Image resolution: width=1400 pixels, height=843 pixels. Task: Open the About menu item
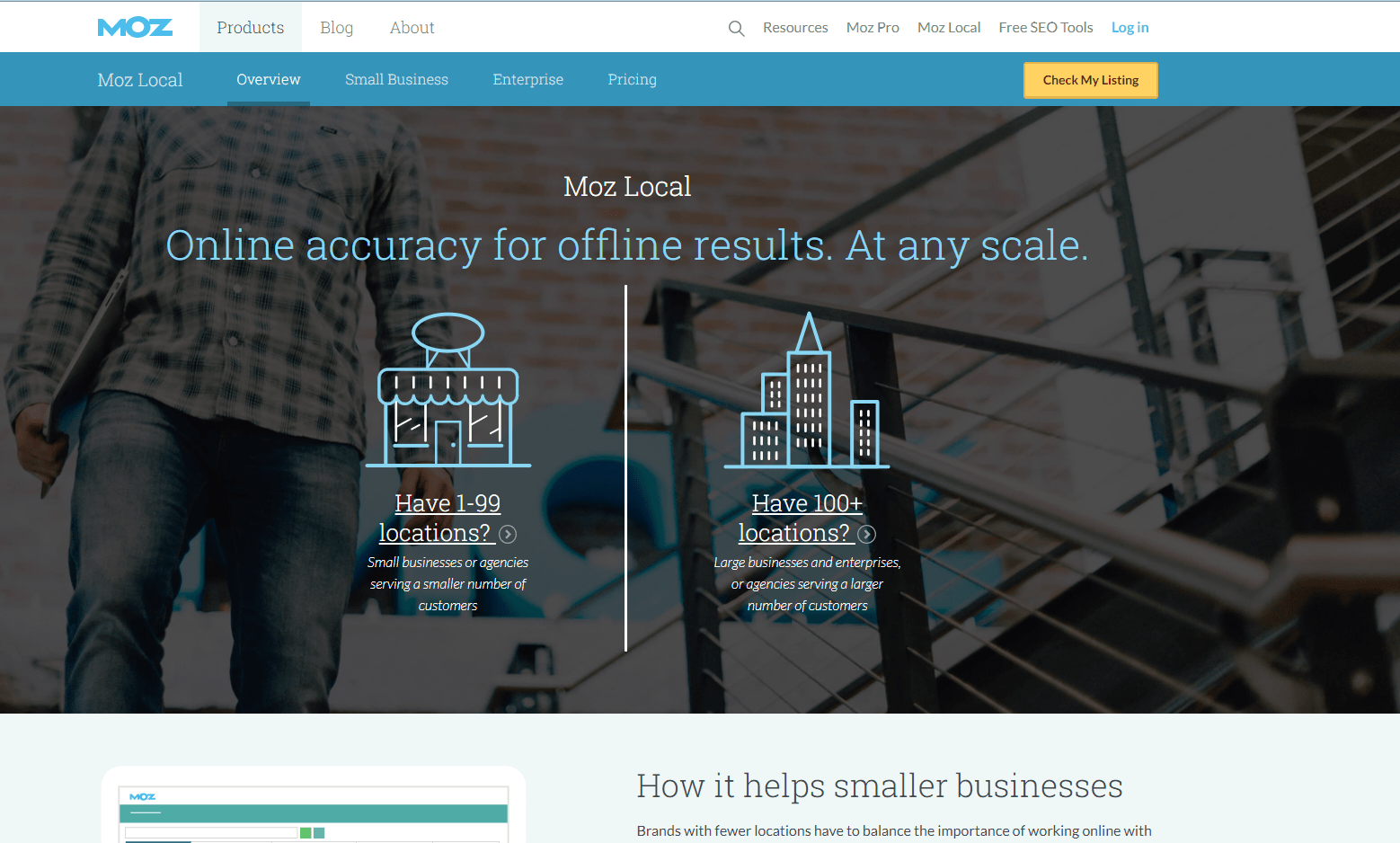click(x=412, y=27)
